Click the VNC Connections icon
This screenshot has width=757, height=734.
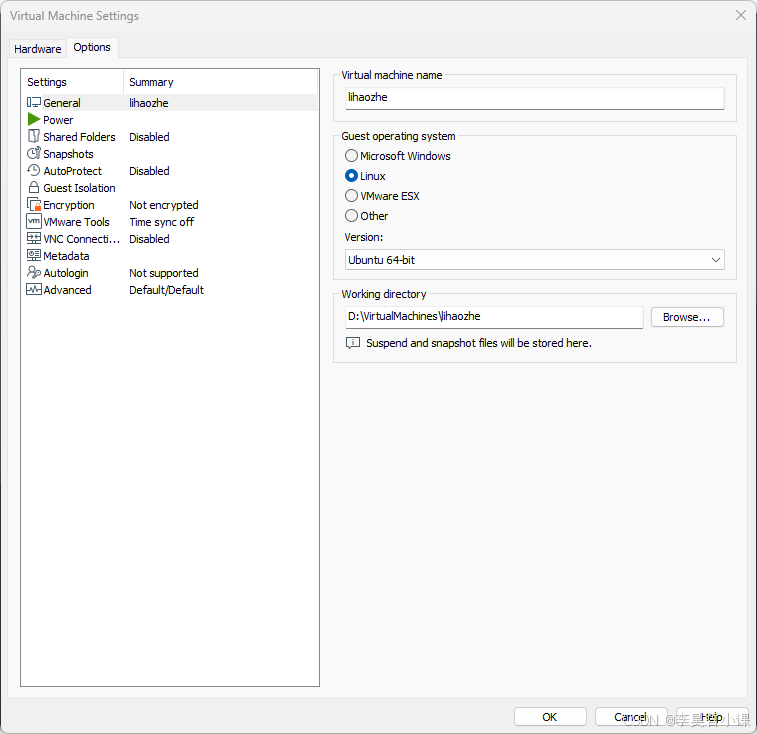pos(34,238)
